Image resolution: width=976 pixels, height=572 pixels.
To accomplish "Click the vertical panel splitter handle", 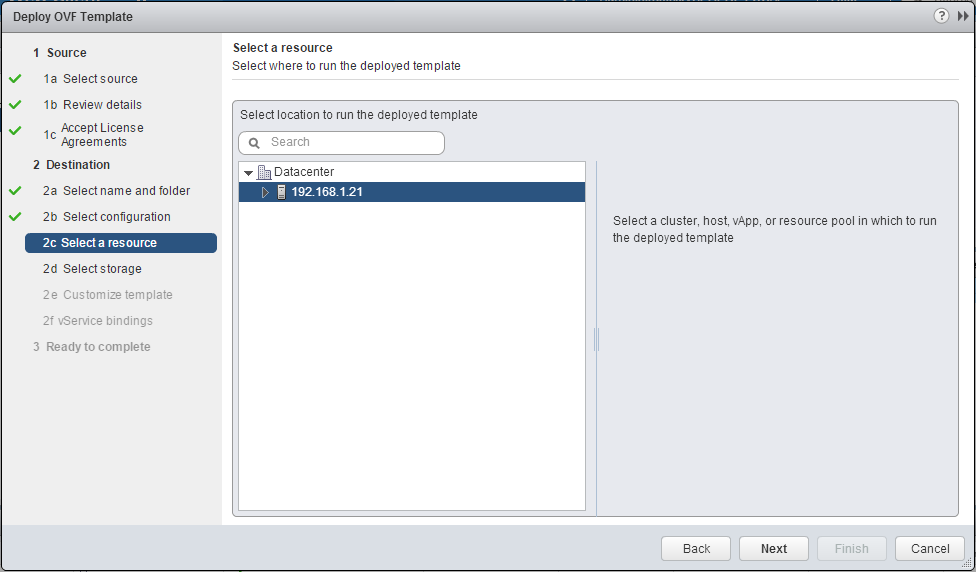I will tap(596, 340).
